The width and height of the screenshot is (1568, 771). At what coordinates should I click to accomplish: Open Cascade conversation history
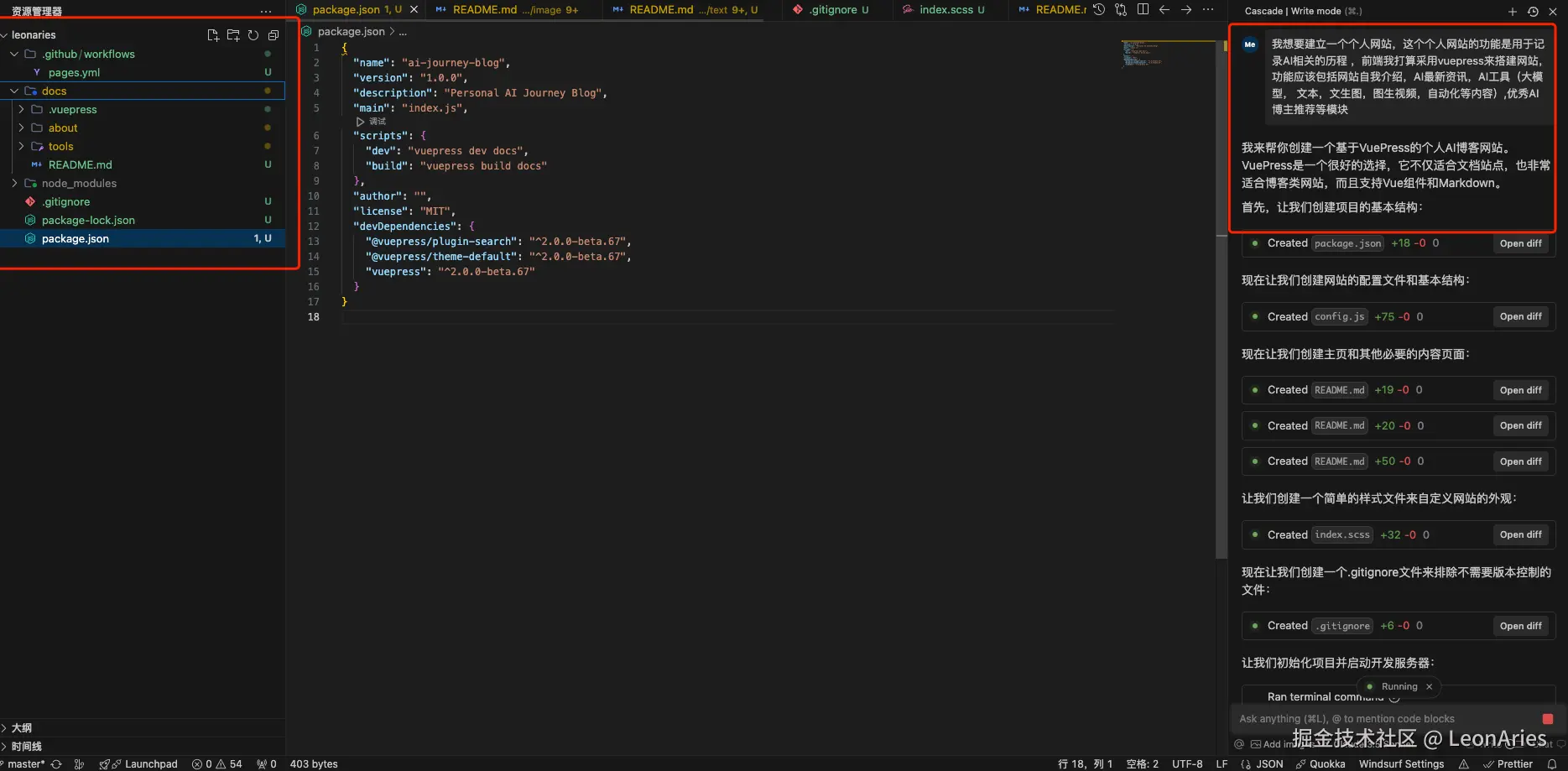[x=1533, y=12]
